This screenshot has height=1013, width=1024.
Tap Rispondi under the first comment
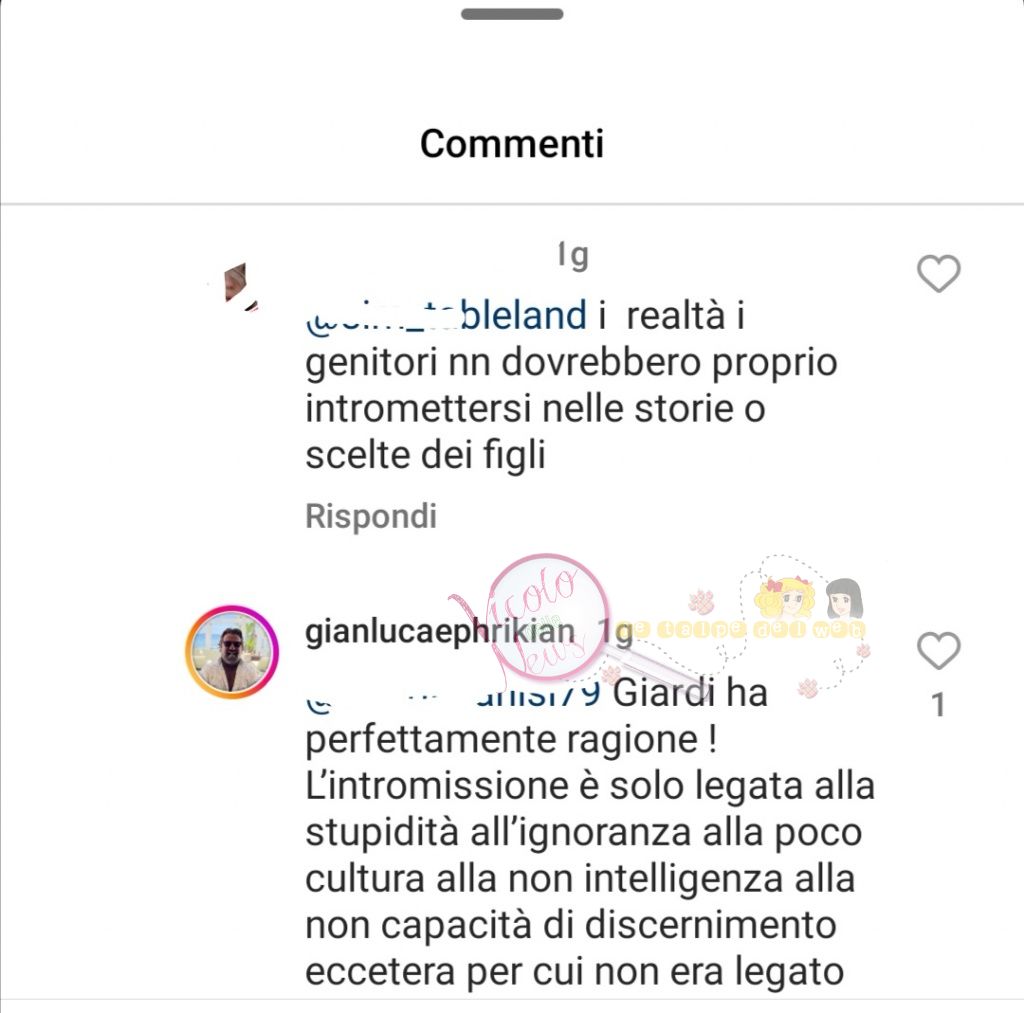371,516
